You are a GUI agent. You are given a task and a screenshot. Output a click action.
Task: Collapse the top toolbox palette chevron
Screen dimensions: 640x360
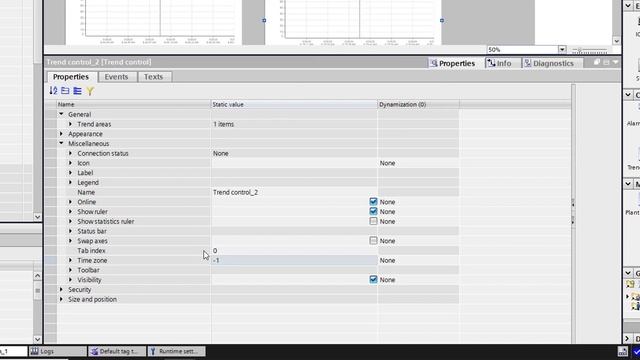tap(628, 5)
